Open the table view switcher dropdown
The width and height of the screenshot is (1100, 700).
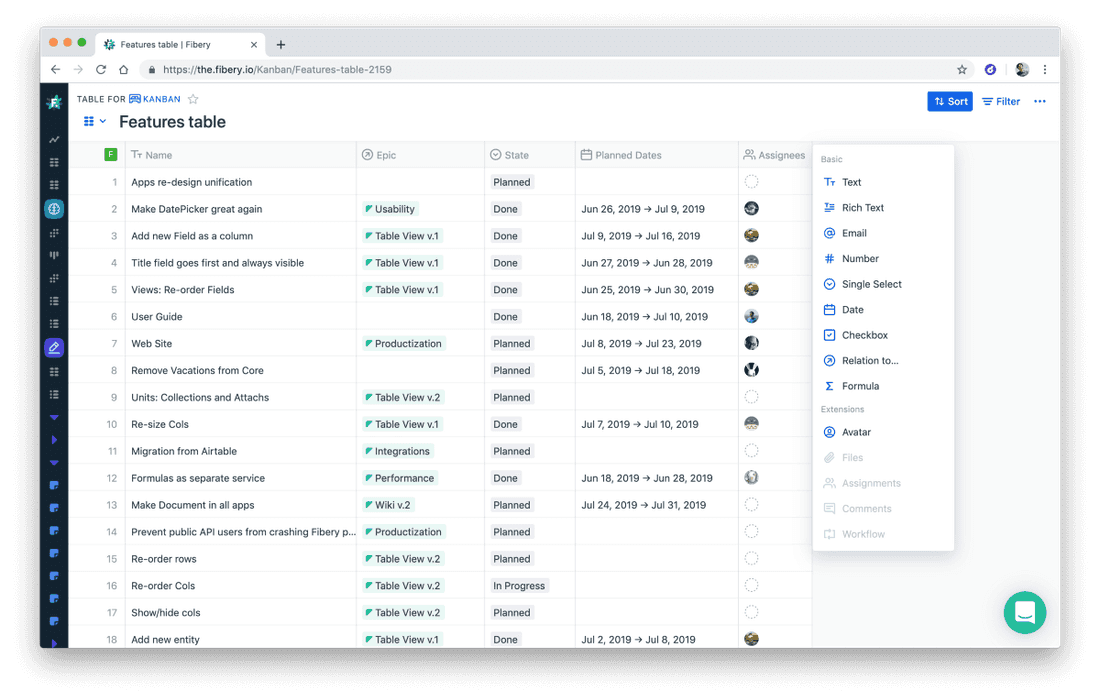pyautogui.click(x=95, y=122)
